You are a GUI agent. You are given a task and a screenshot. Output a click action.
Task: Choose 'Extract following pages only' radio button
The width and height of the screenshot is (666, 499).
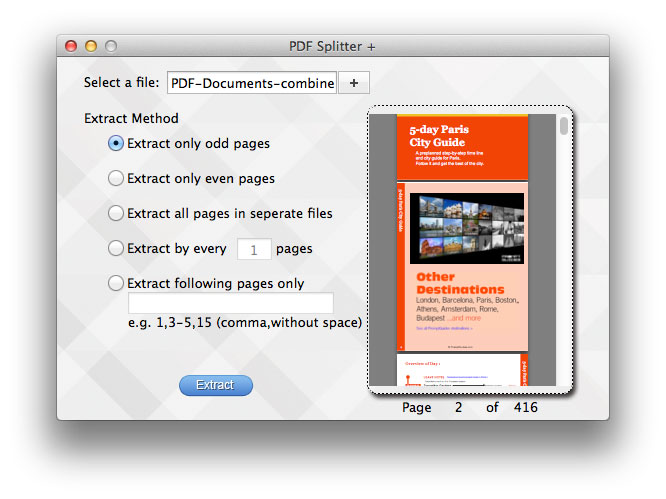116,283
